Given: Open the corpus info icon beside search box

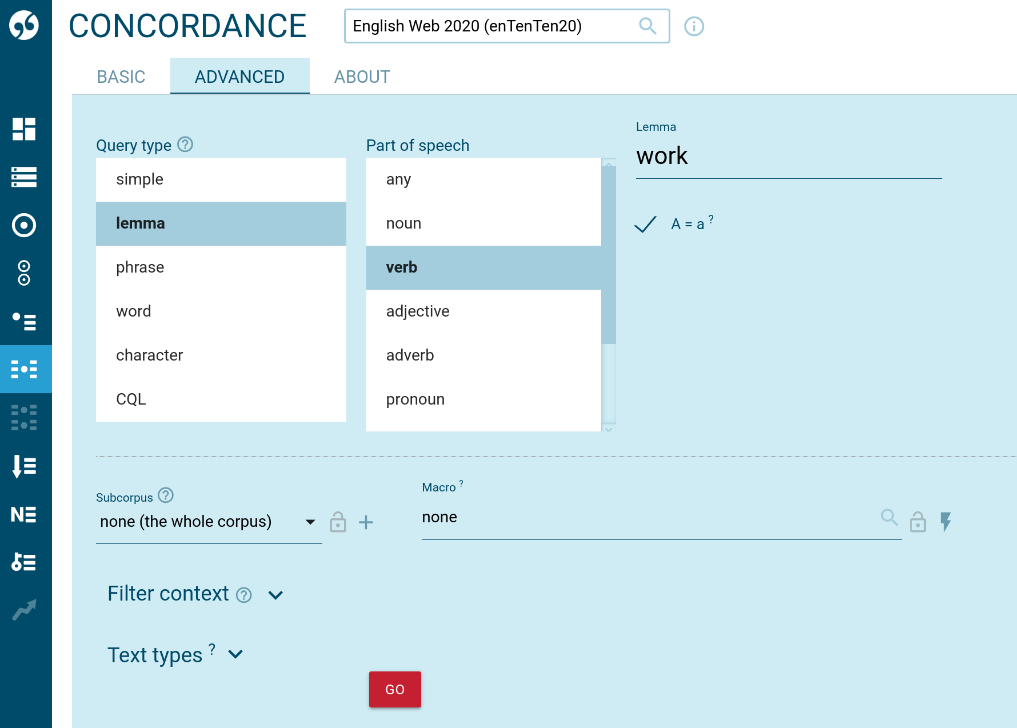Looking at the screenshot, I should [x=694, y=26].
